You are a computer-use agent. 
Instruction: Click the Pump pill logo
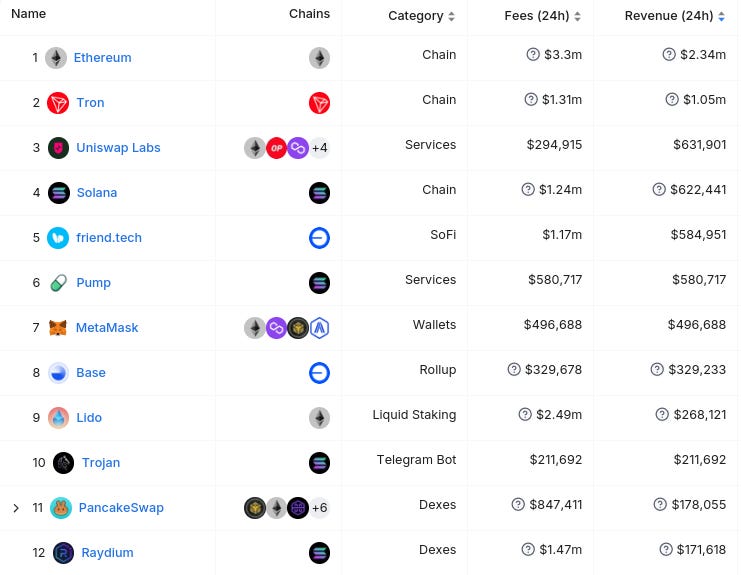coord(58,283)
